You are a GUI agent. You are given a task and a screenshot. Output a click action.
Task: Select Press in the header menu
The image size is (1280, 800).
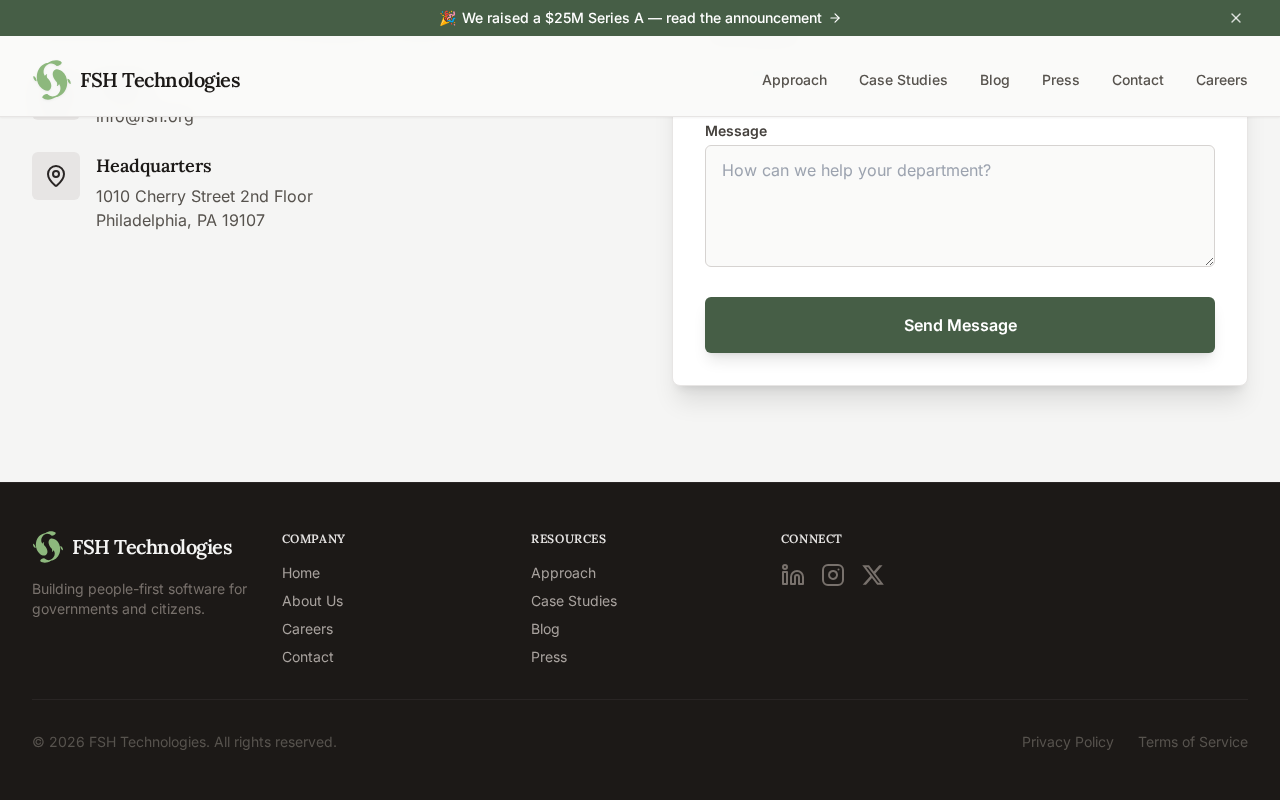click(x=1060, y=80)
